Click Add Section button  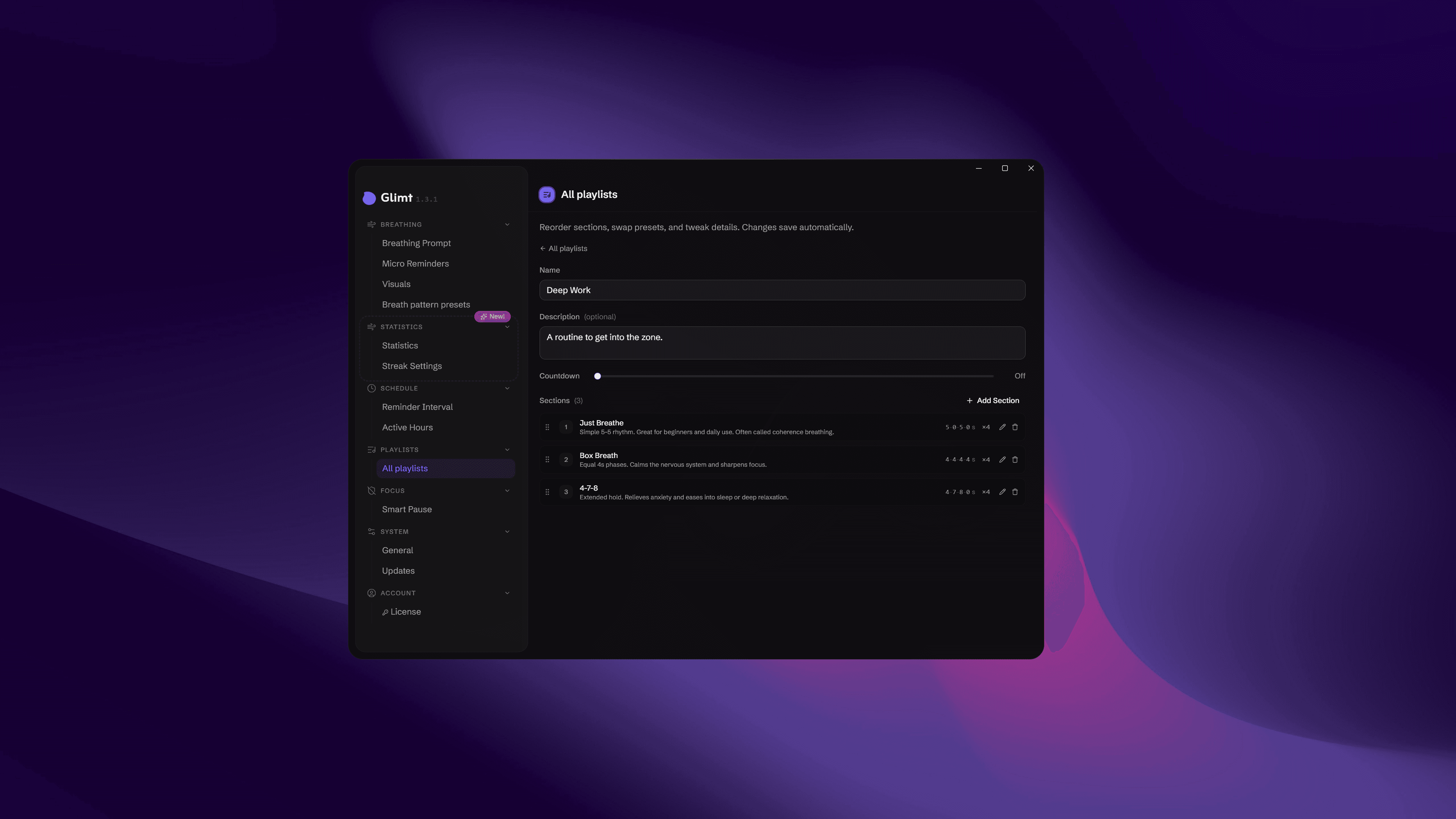(993, 401)
